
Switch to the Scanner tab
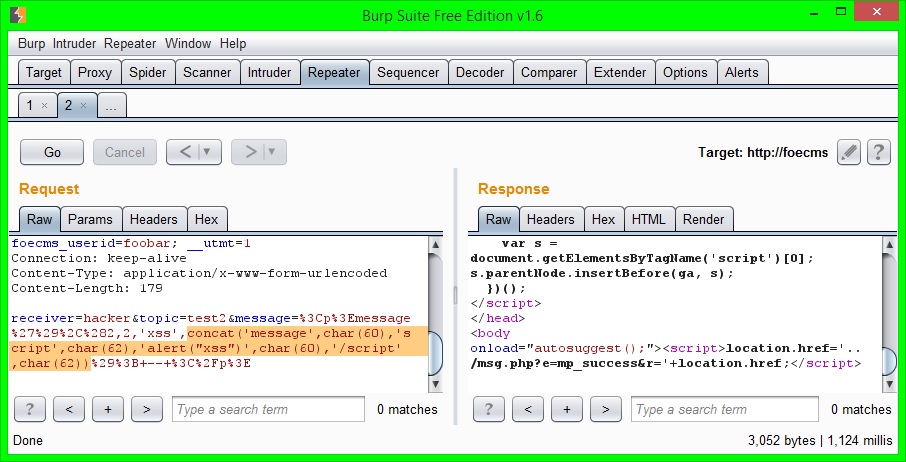[x=207, y=73]
